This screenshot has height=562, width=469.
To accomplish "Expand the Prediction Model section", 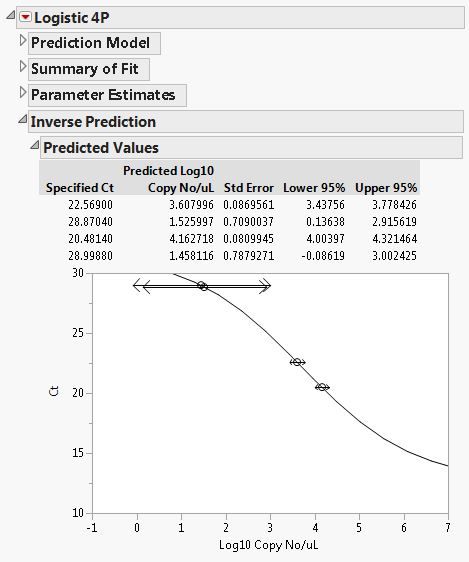I will click(x=23, y=41).
